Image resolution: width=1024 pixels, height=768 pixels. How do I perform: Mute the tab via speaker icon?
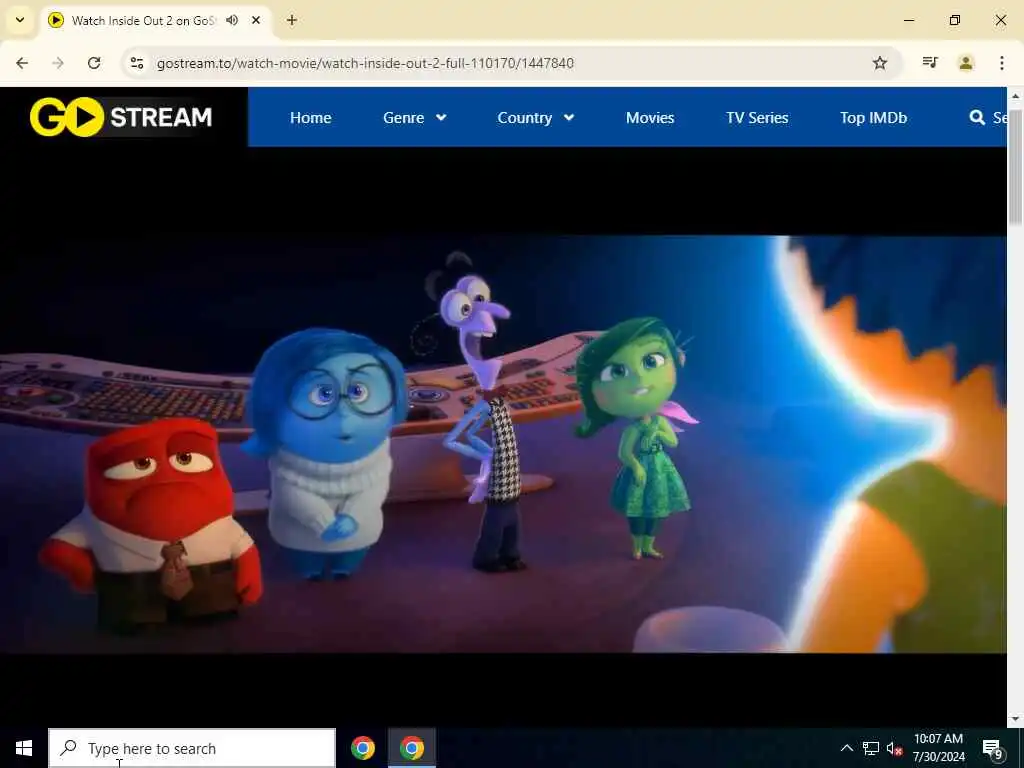coord(232,20)
